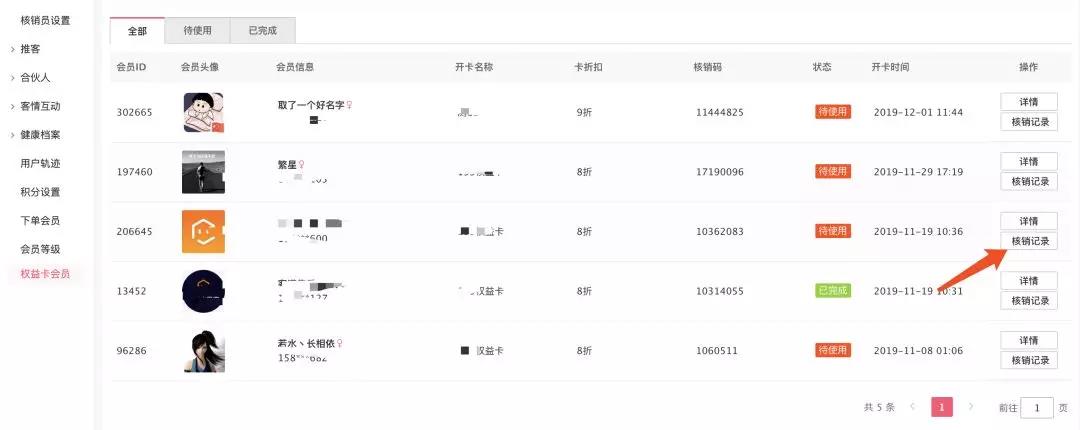Expand the 健康档案 sidebar menu
This screenshot has height=430, width=1080.
(40, 135)
